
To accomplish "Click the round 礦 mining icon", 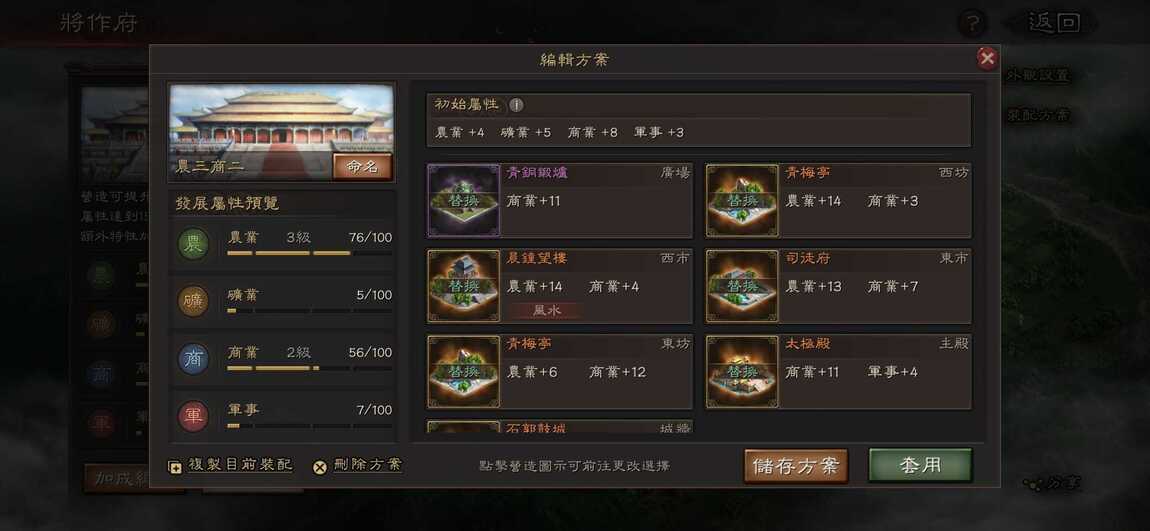I will click(194, 301).
